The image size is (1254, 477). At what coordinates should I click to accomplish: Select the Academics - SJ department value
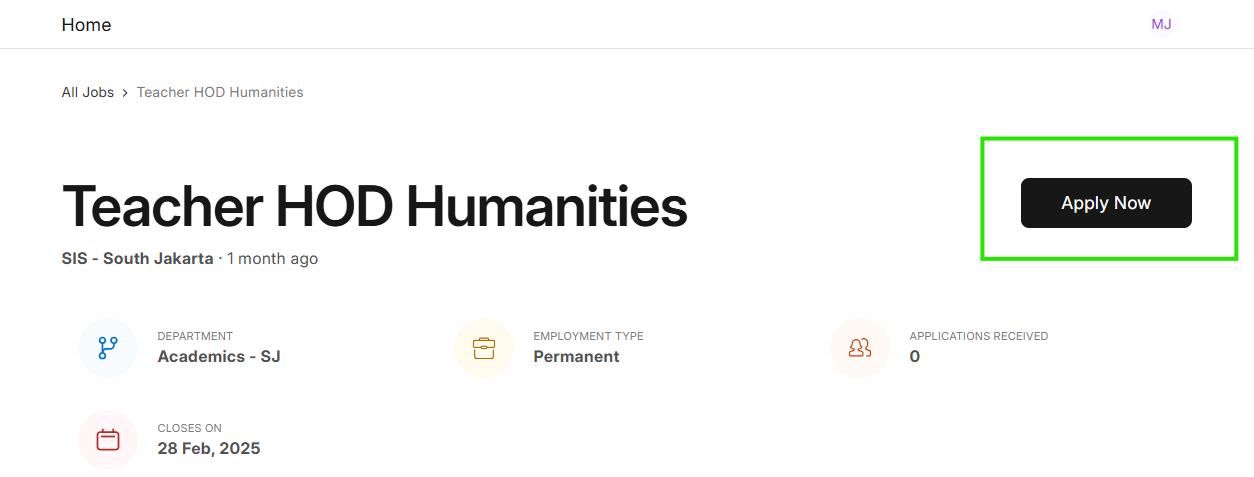tap(219, 356)
